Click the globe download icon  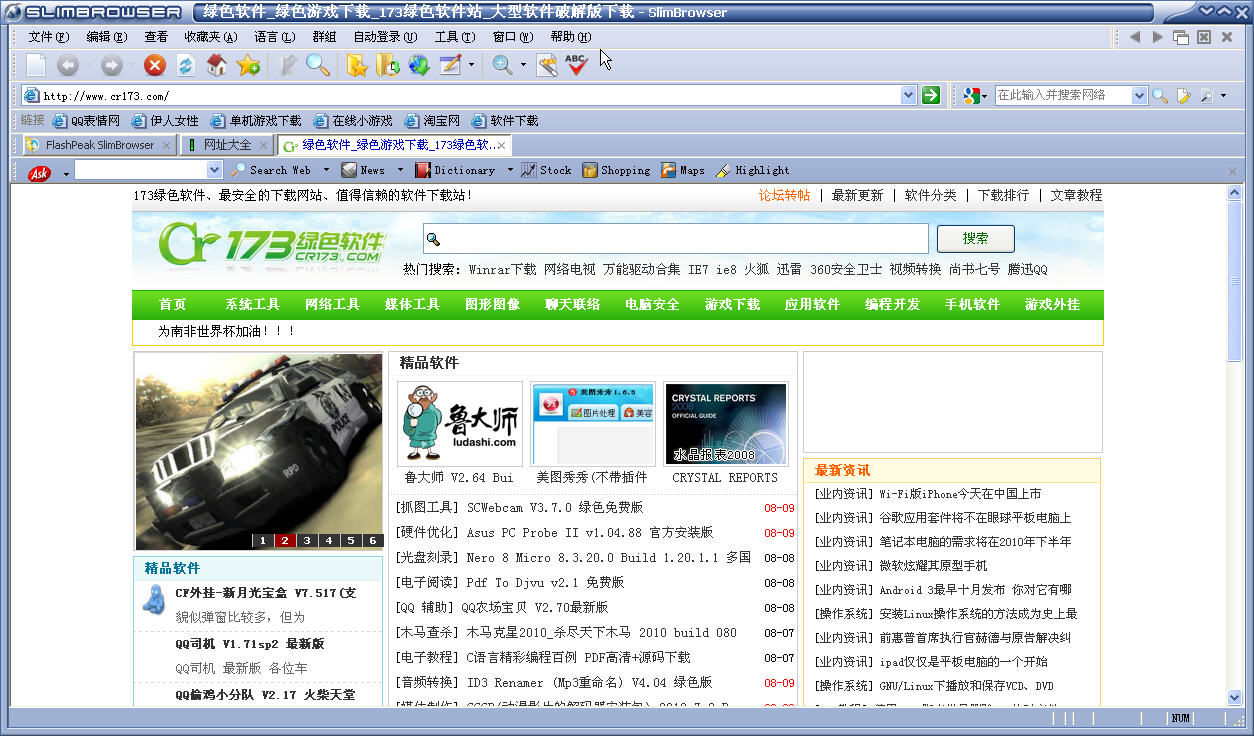click(419, 66)
